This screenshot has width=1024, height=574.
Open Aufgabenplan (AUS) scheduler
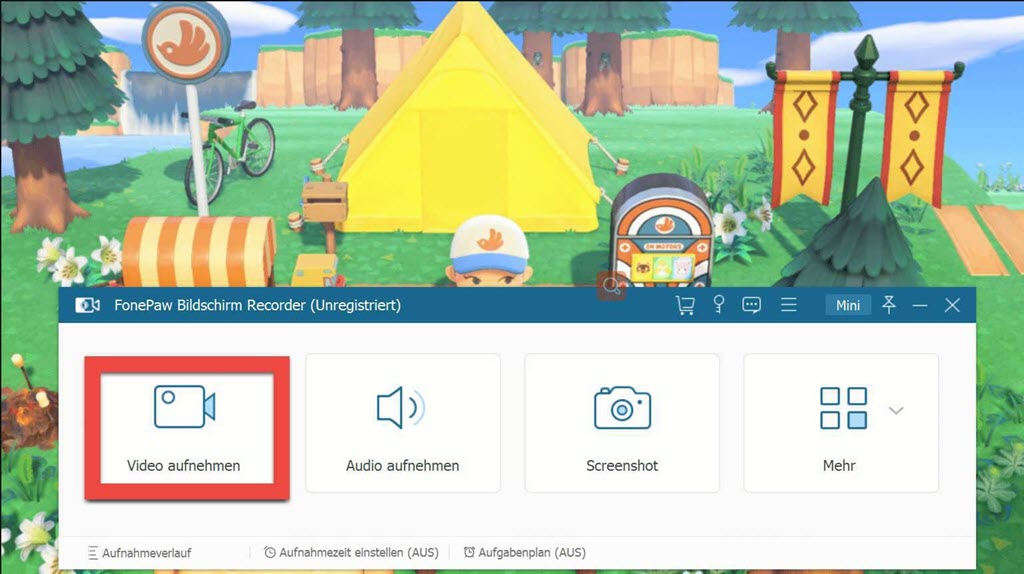click(524, 552)
